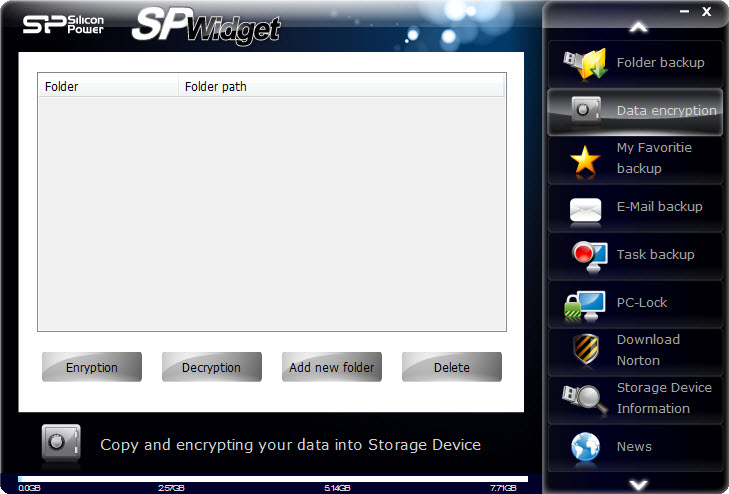The image size is (729, 494).
Task: Select the Data encryption menu item
Action: coord(635,112)
